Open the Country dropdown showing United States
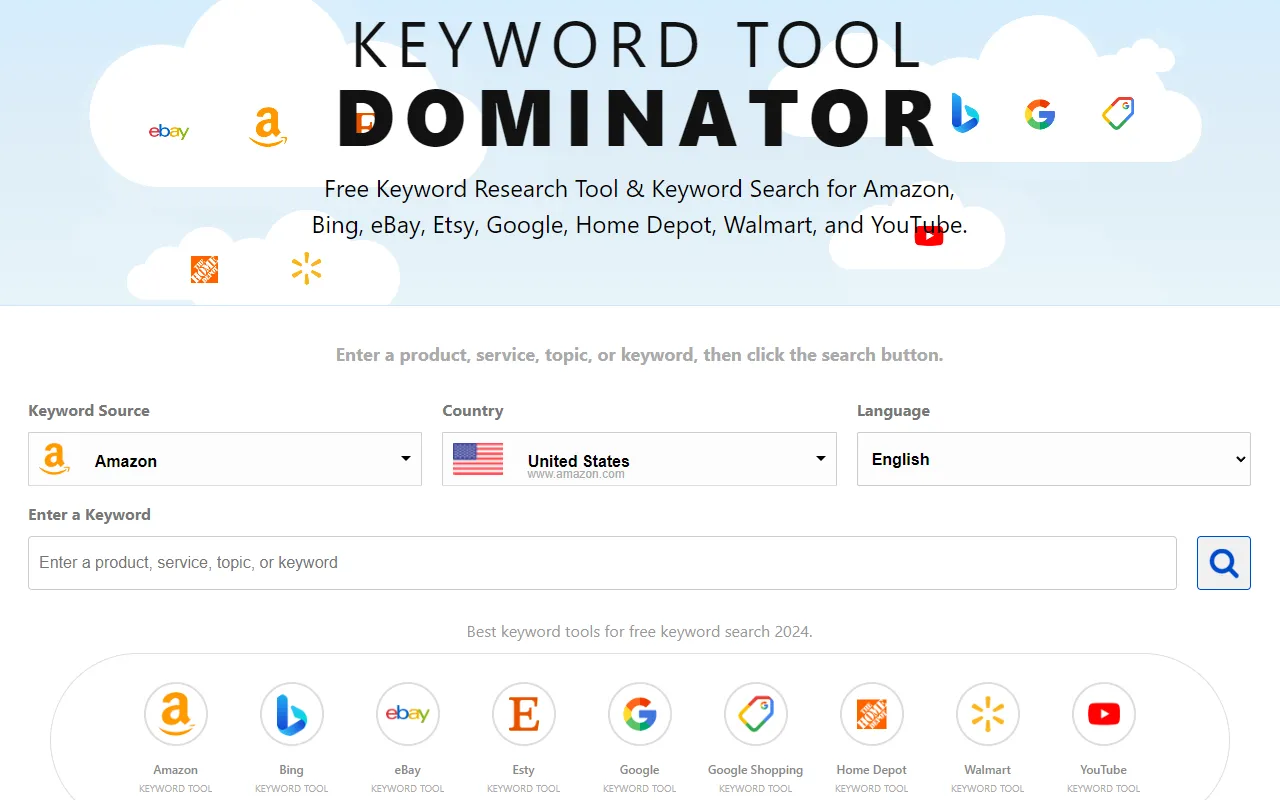This screenshot has height=800, width=1280. pos(639,459)
